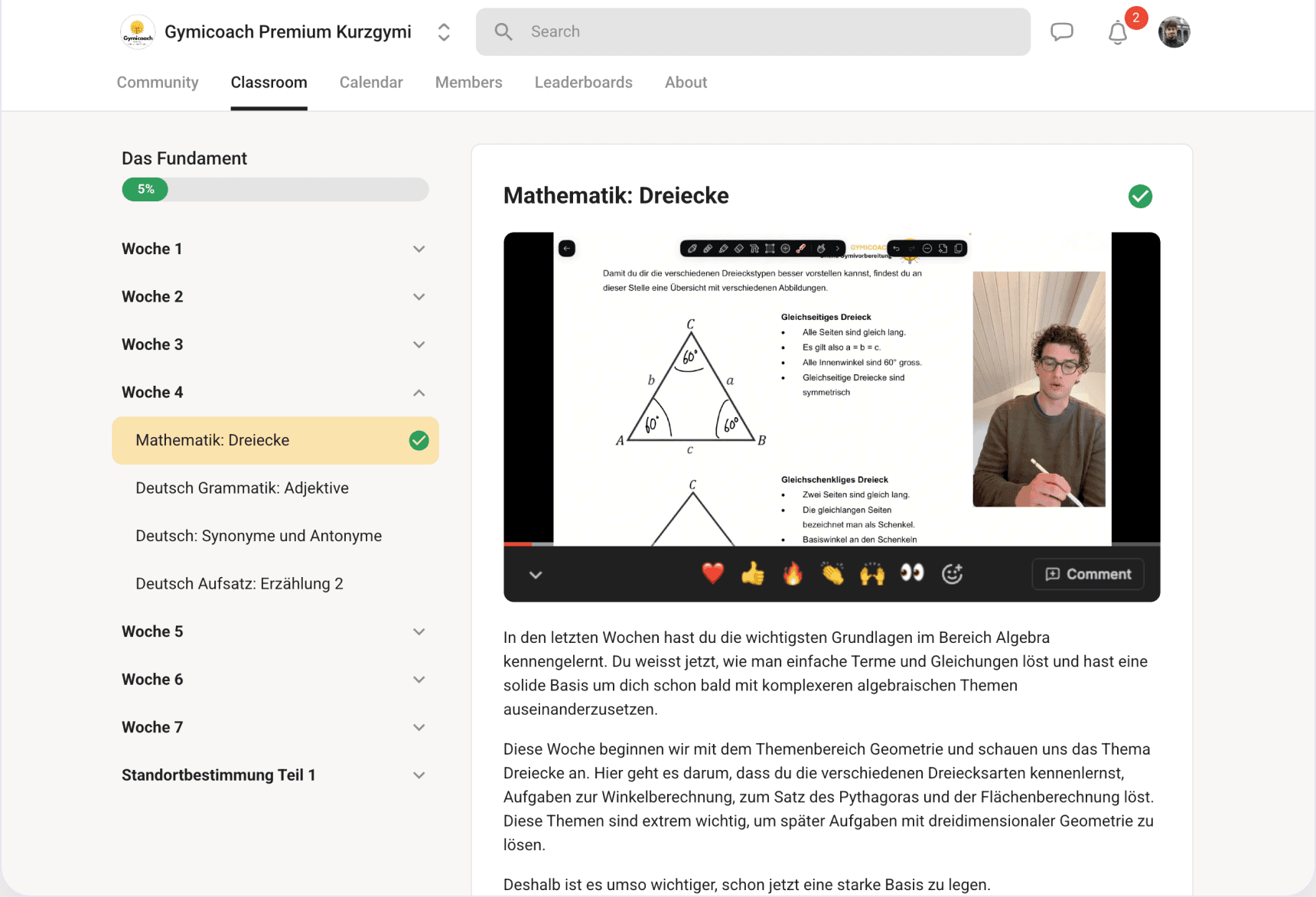Select the Classroom tab
This screenshot has width=1316, height=897.
269,82
